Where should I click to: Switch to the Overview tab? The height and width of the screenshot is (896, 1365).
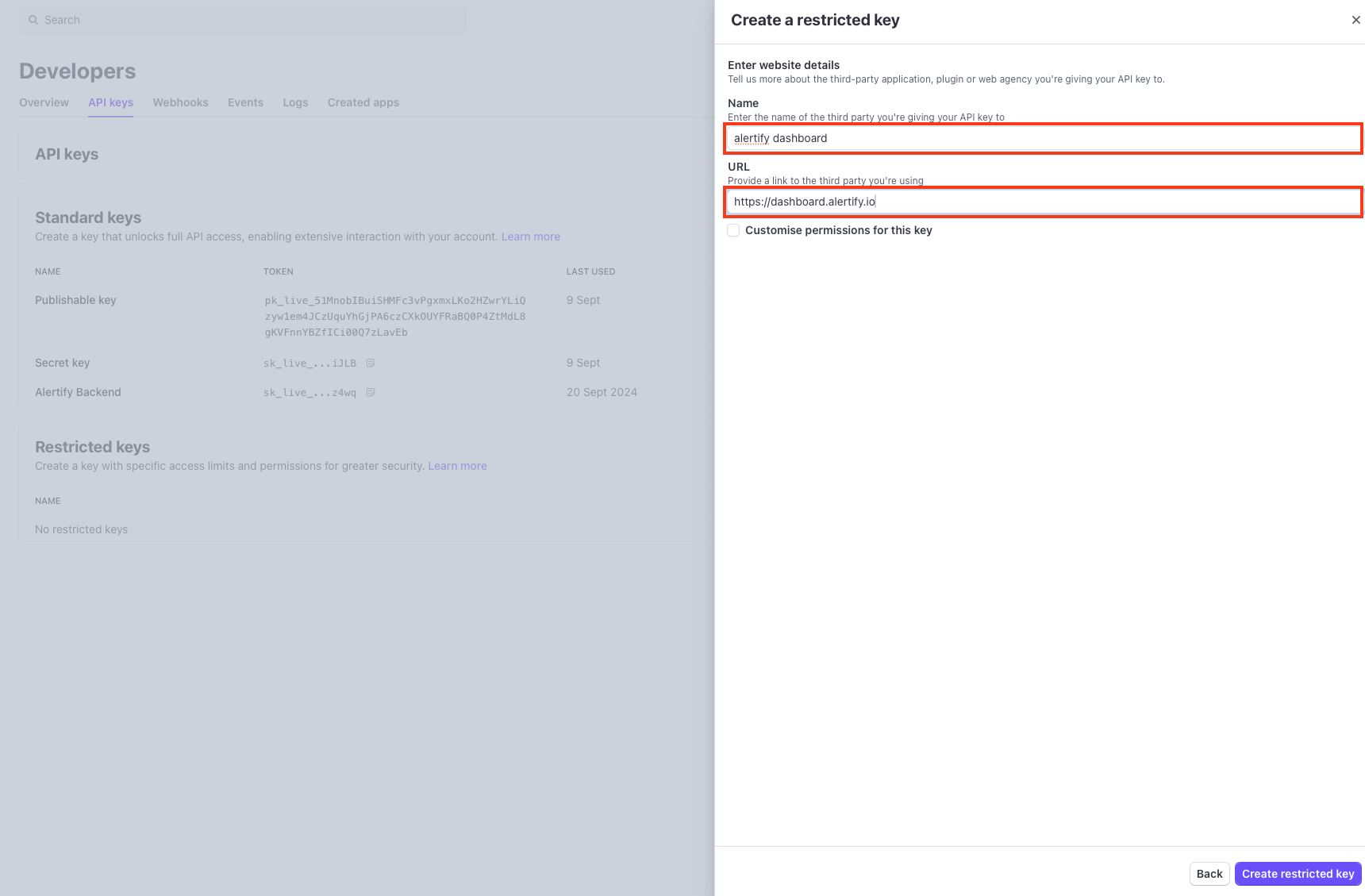click(x=44, y=102)
